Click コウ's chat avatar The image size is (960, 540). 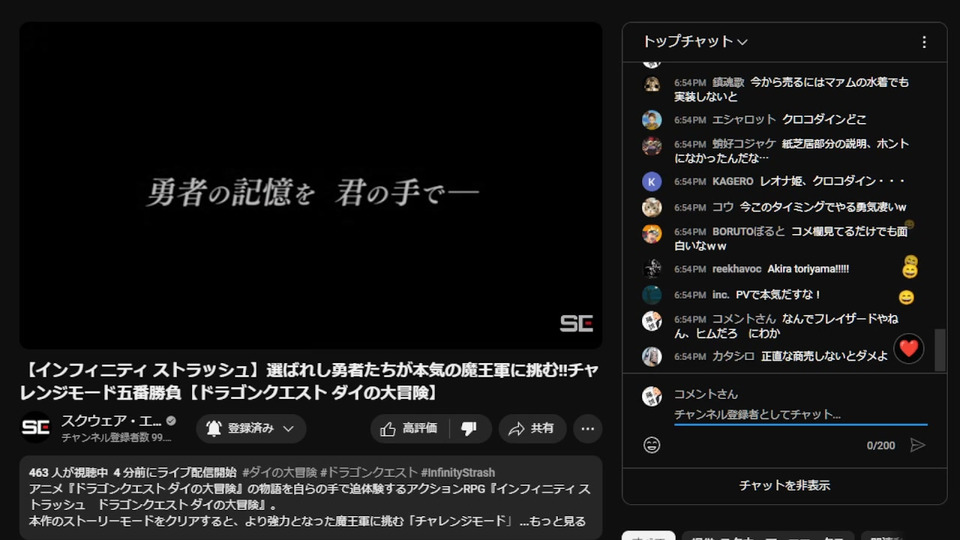click(x=651, y=208)
